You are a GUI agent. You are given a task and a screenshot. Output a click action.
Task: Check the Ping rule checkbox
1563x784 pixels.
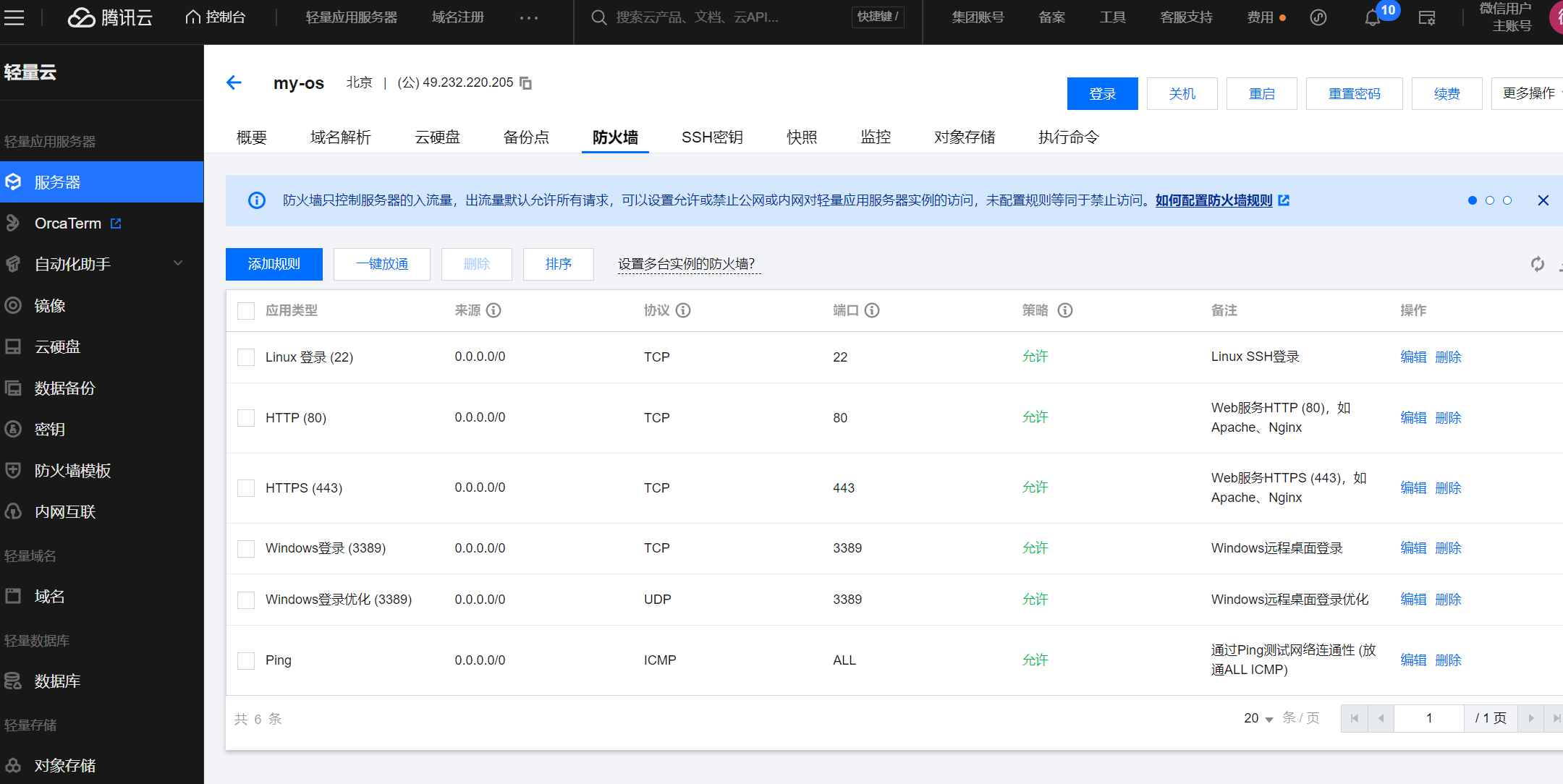coord(246,661)
